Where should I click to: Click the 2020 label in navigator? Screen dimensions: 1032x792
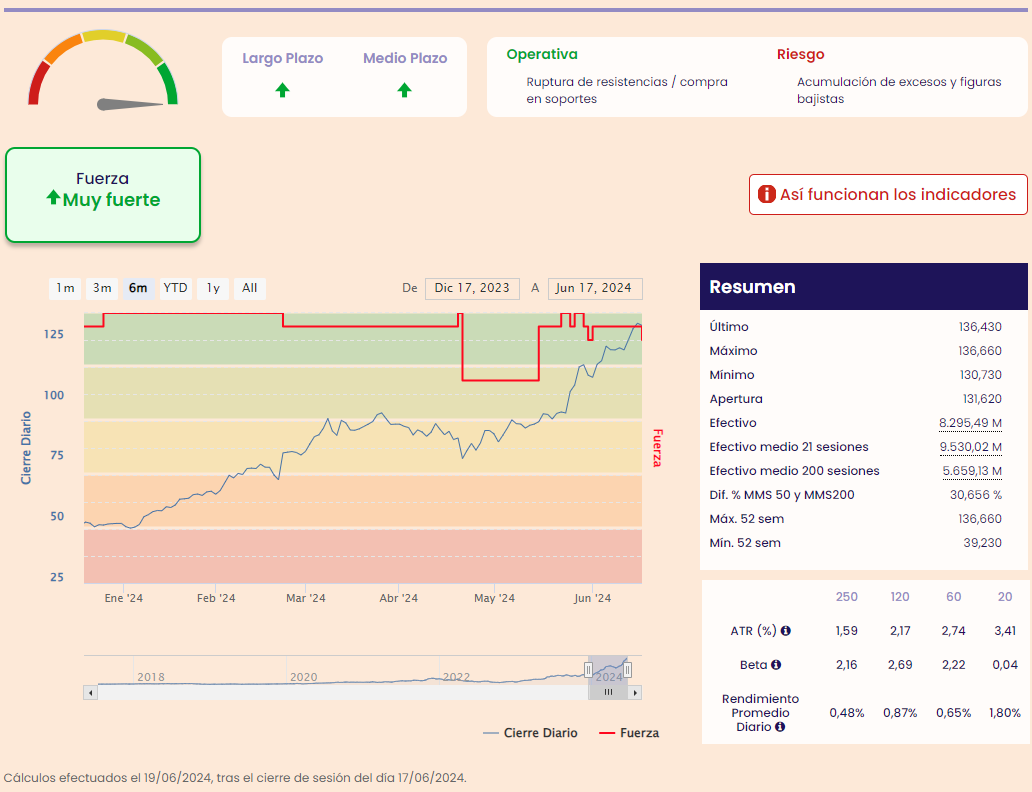[x=303, y=677]
